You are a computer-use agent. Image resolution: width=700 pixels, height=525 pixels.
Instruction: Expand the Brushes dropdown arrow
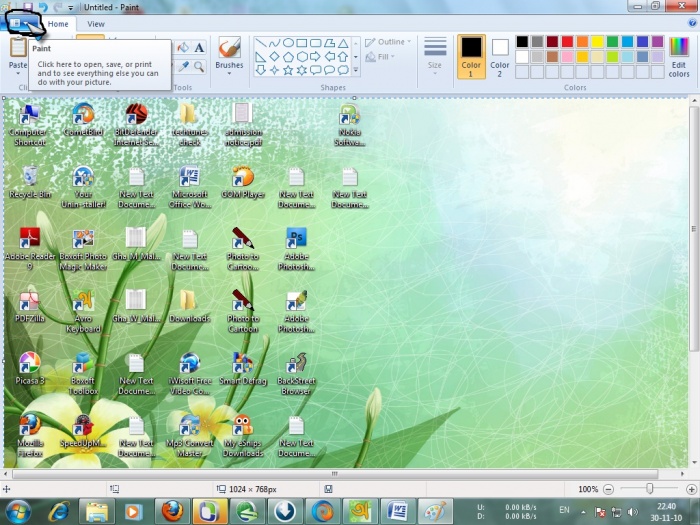point(229,74)
